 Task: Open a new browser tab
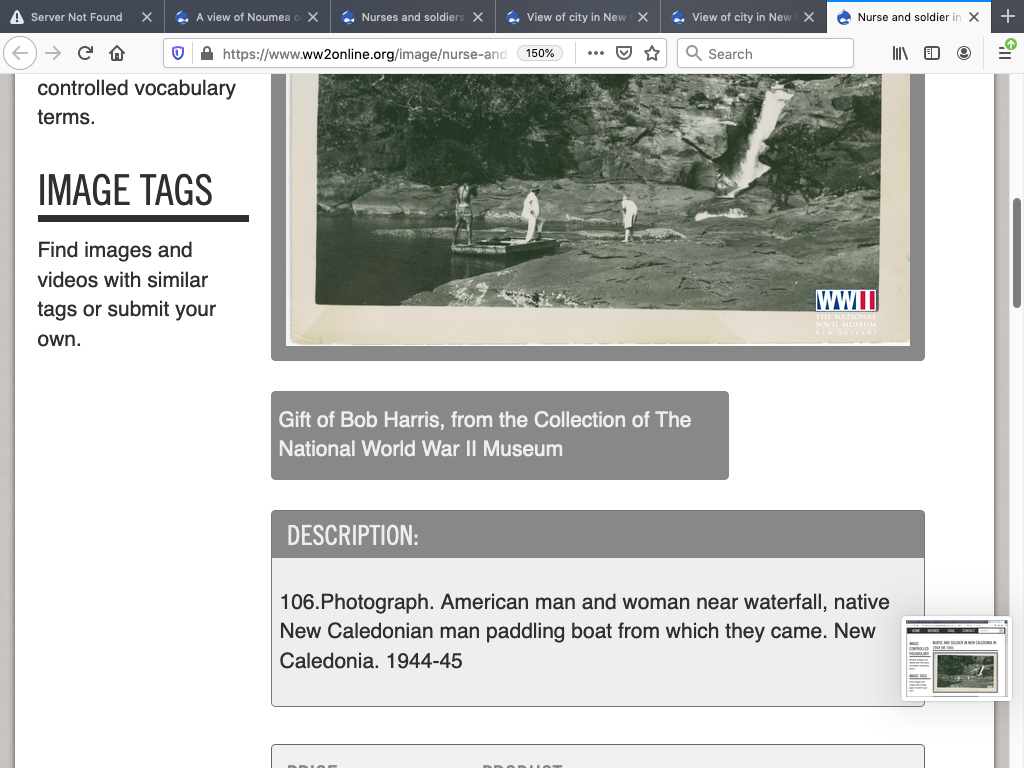(1007, 17)
